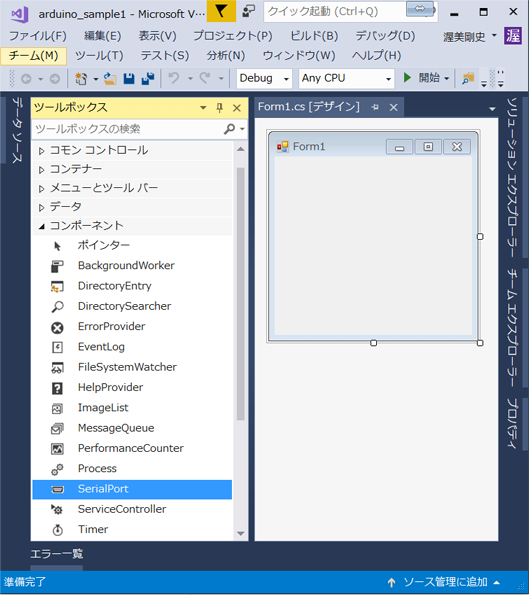Click the Undo toolbar icon

[174, 78]
